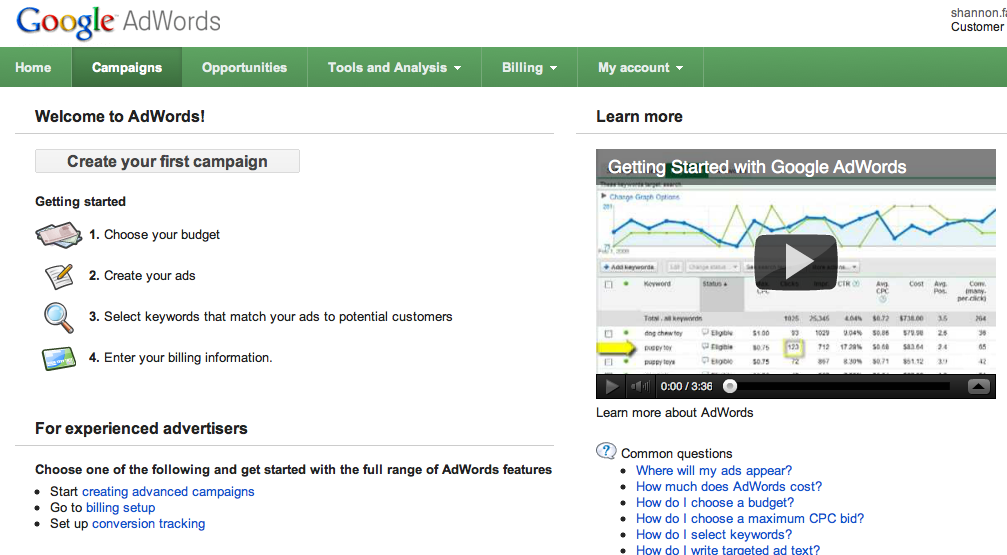This screenshot has height=555, width=1007.
Task: Open the billing setup link
Action: 121,507
